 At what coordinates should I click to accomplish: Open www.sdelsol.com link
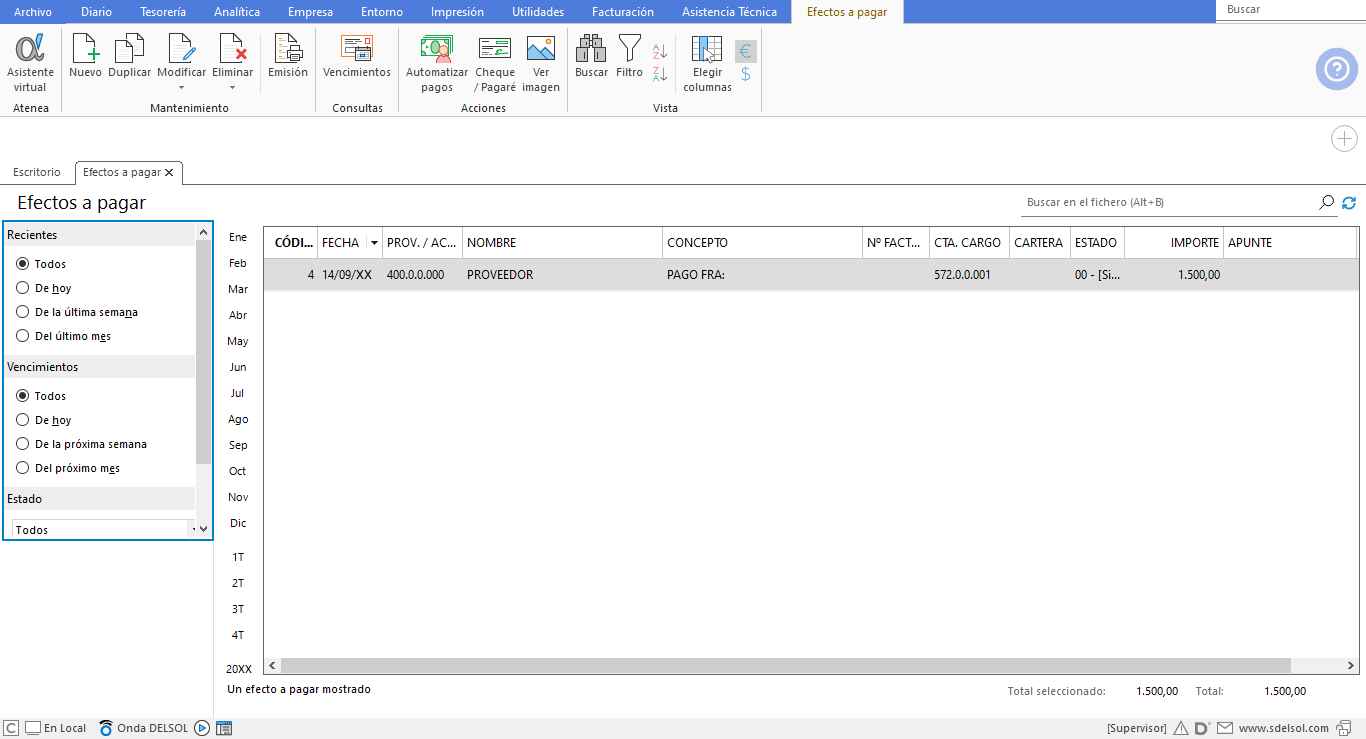[x=1284, y=728]
